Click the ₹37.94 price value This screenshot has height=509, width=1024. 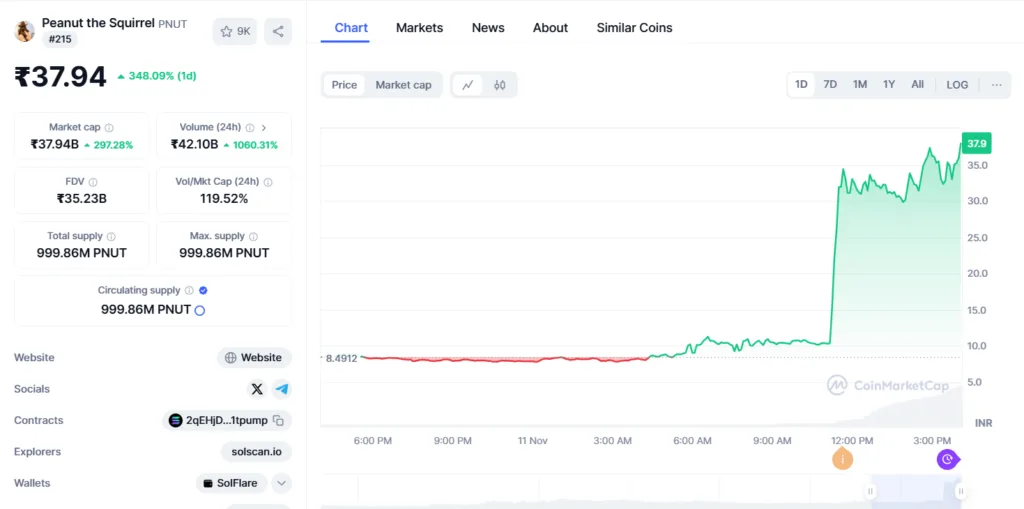tap(60, 77)
